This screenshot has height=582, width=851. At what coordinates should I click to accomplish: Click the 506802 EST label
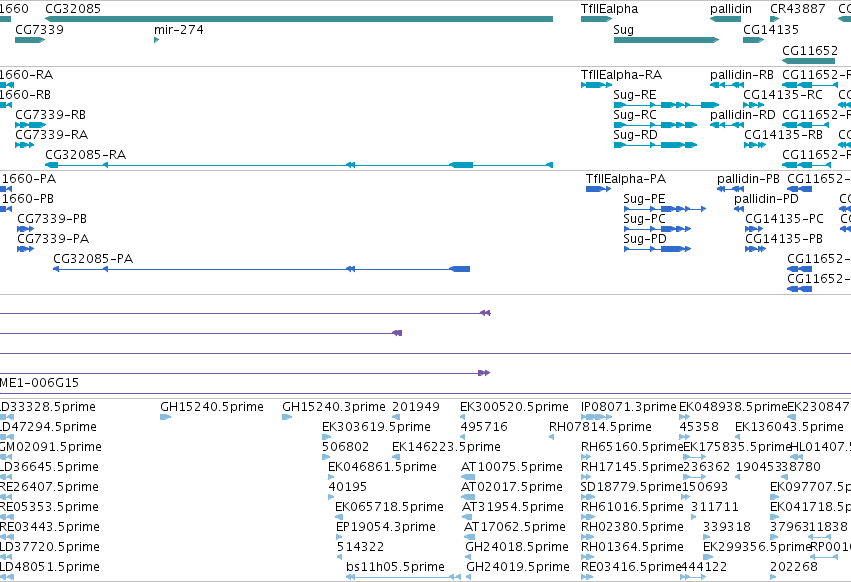click(345, 447)
